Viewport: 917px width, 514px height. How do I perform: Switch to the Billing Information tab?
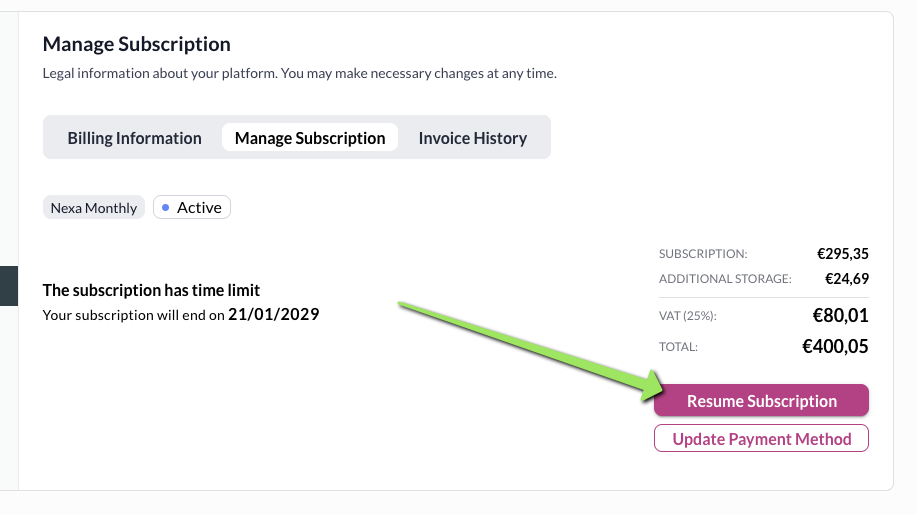pyautogui.click(x=134, y=138)
